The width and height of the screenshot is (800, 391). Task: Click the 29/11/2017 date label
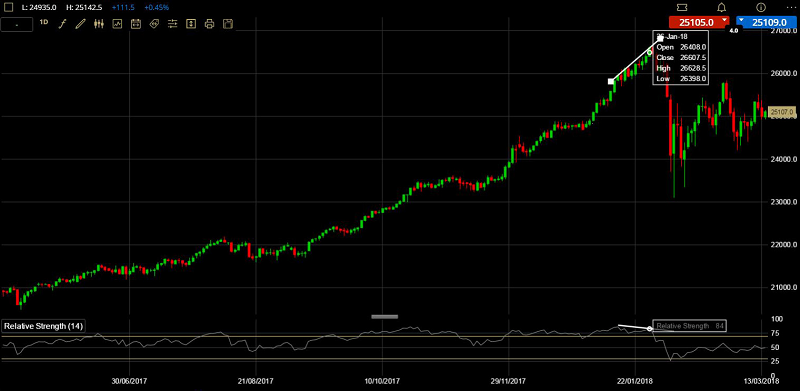click(508, 381)
